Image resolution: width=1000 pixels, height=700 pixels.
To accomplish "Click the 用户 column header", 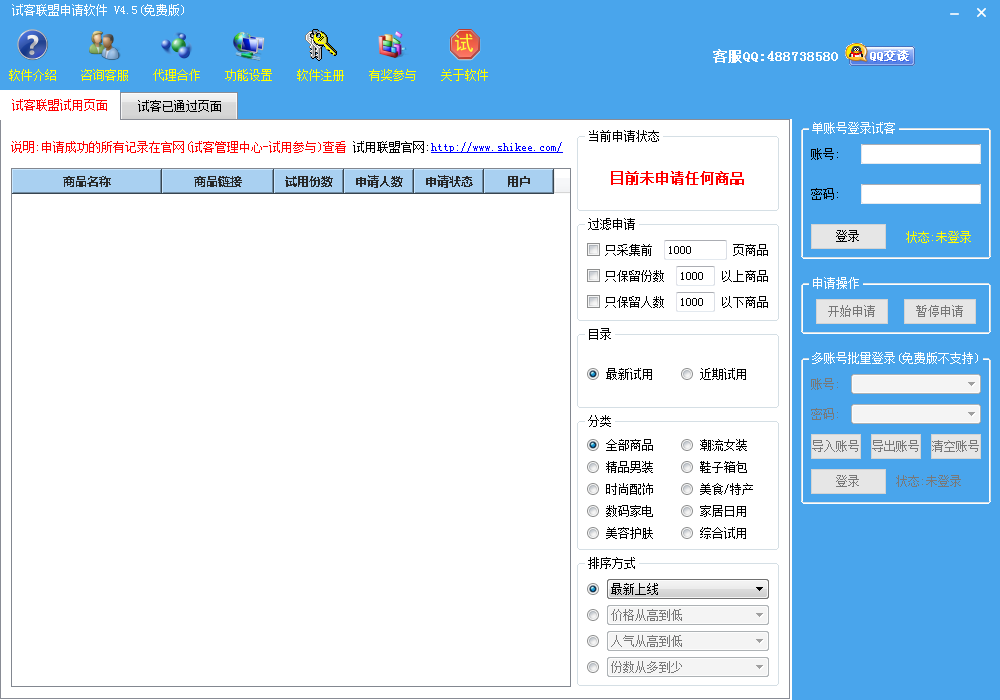I will pyautogui.click(x=518, y=182).
